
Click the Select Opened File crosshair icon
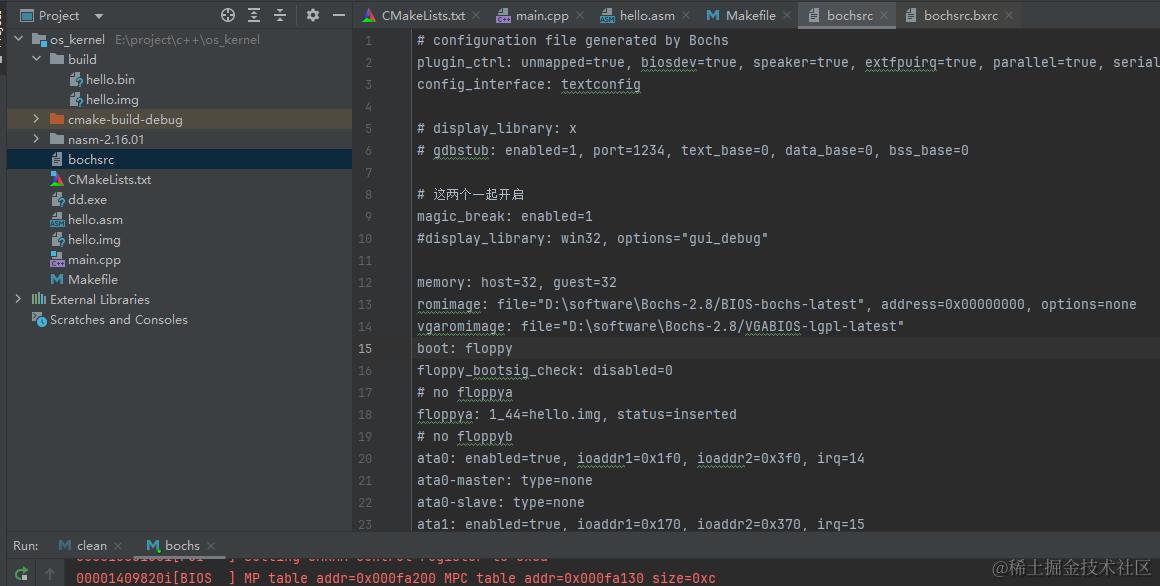pyautogui.click(x=228, y=15)
